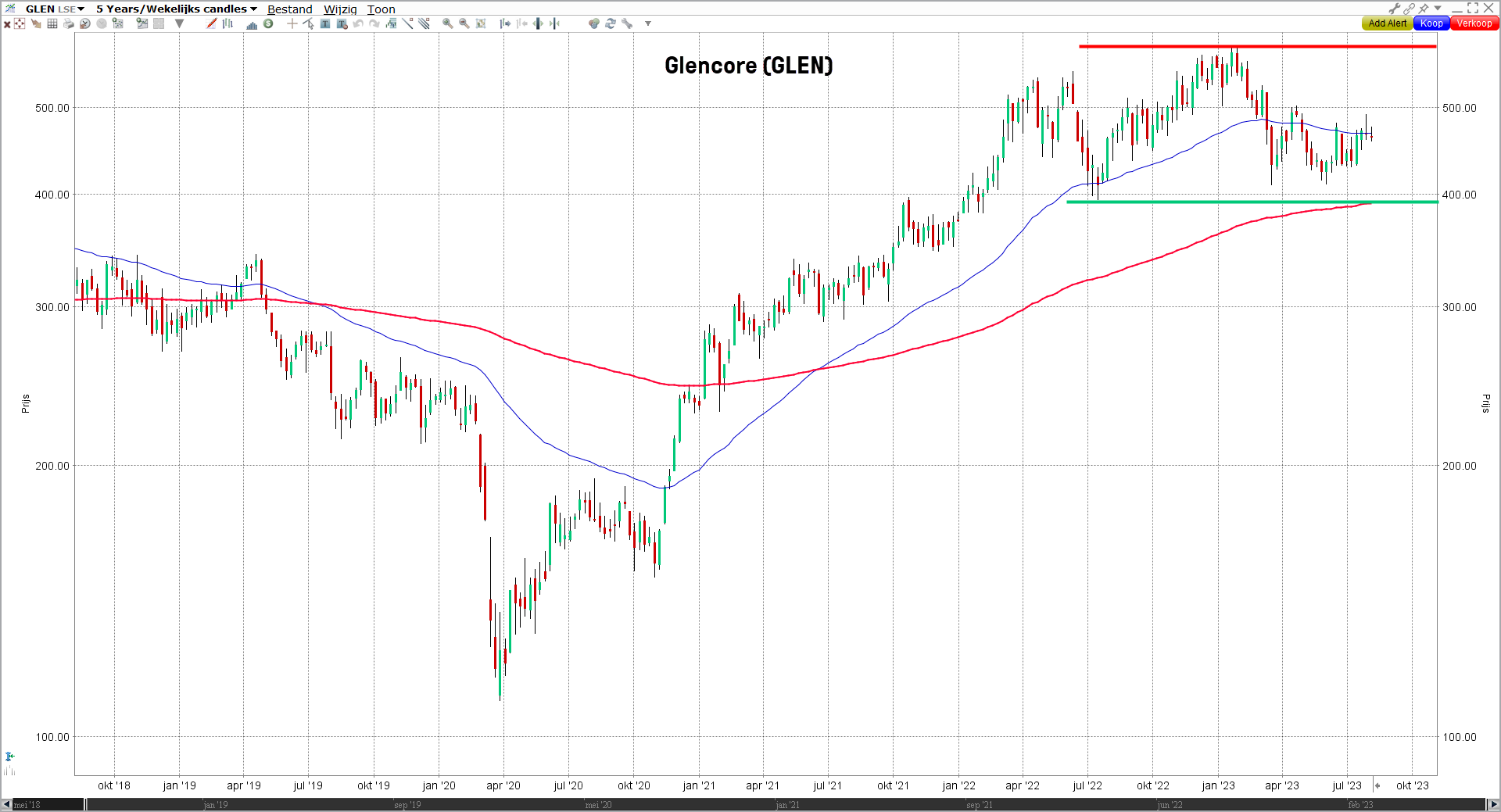Click the shift bars right icon
The image size is (1501, 812).
505,23
